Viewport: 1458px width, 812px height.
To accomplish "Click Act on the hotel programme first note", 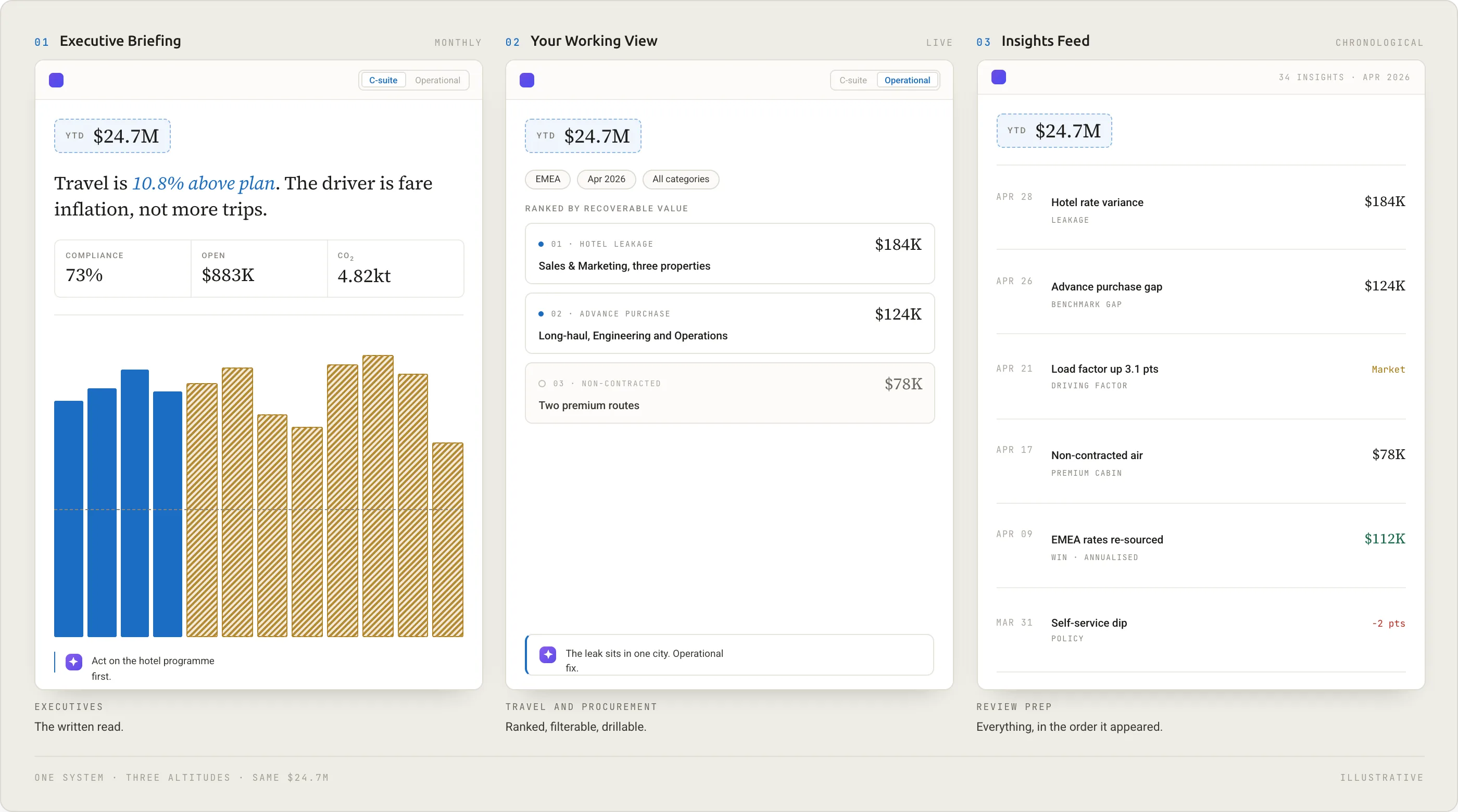I will [x=153, y=669].
